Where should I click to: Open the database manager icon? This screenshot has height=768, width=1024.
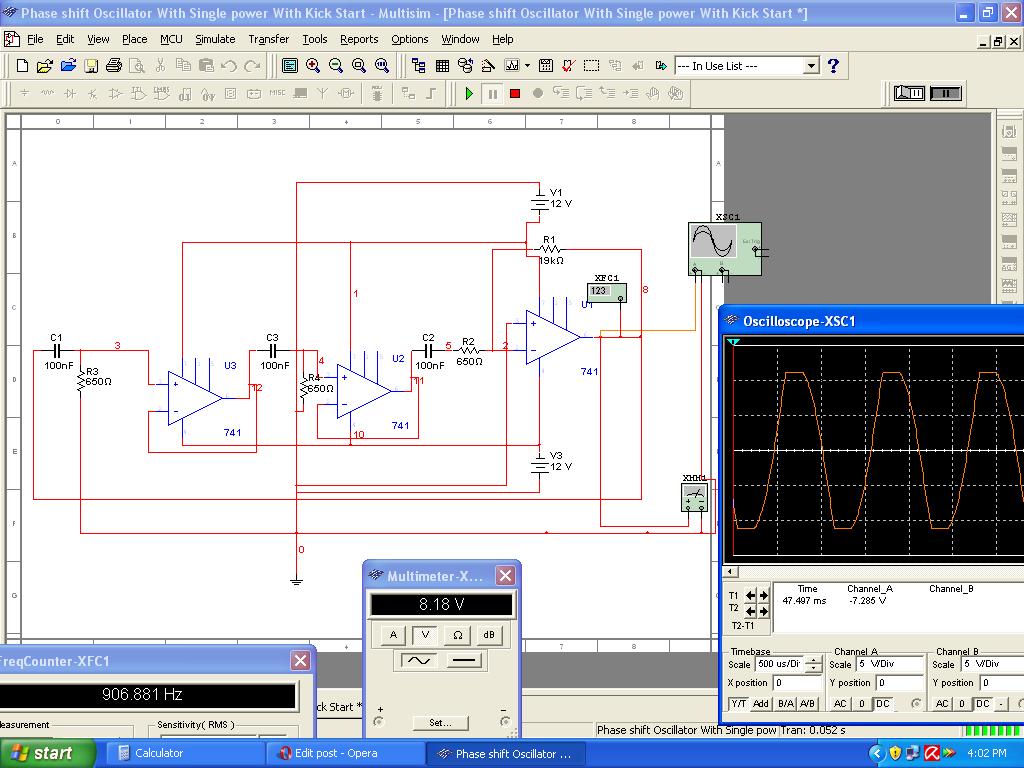[465, 65]
